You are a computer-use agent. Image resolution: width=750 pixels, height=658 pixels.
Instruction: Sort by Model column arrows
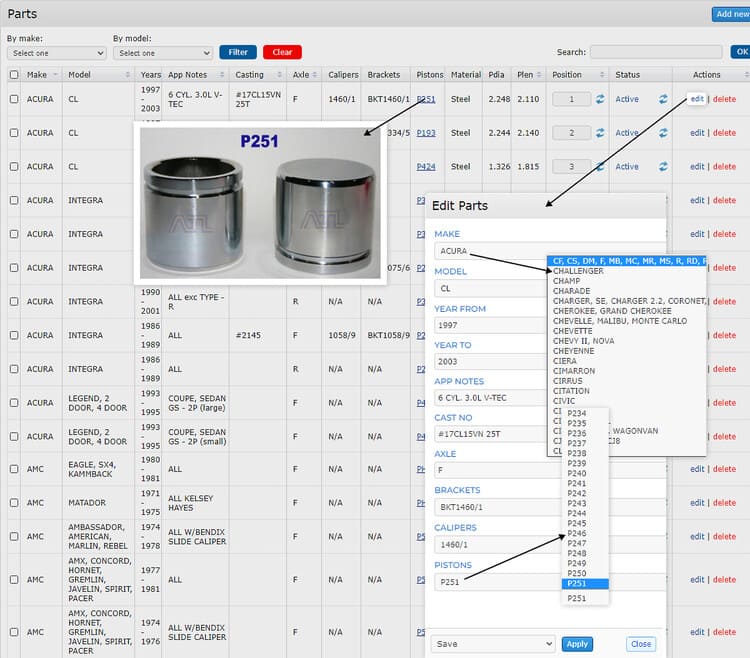tap(128, 75)
